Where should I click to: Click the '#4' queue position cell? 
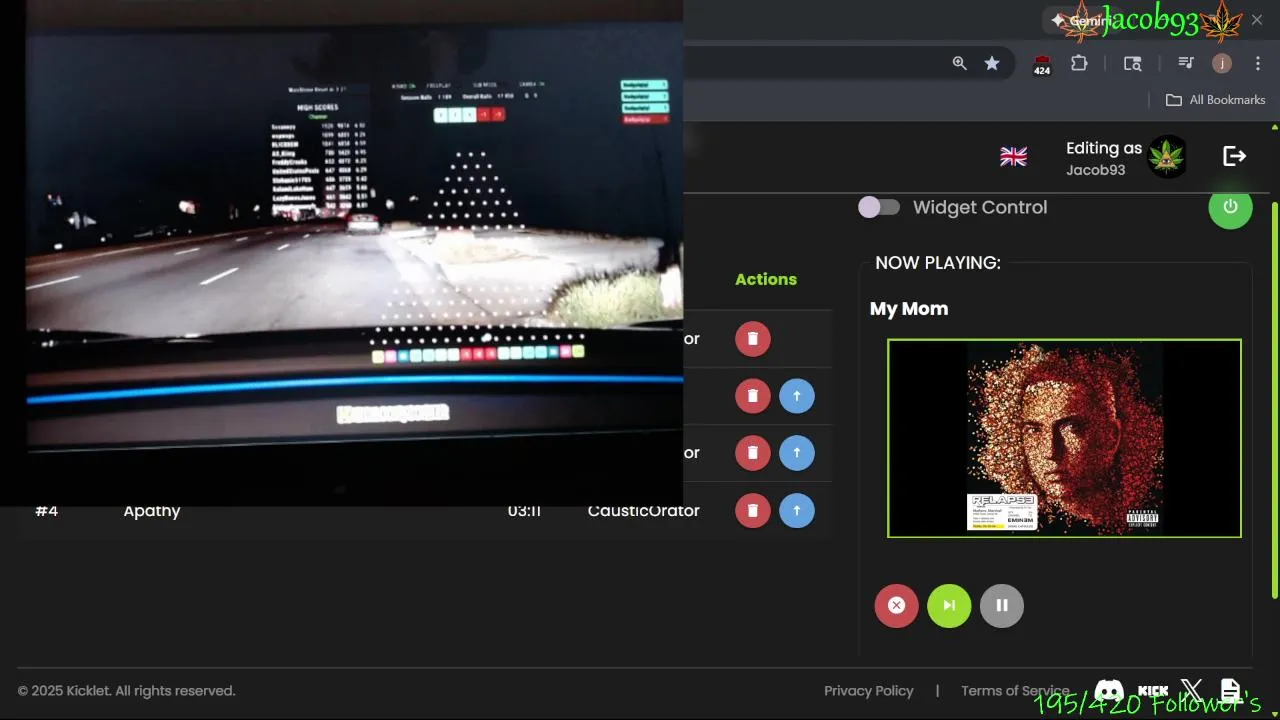pyautogui.click(x=47, y=511)
